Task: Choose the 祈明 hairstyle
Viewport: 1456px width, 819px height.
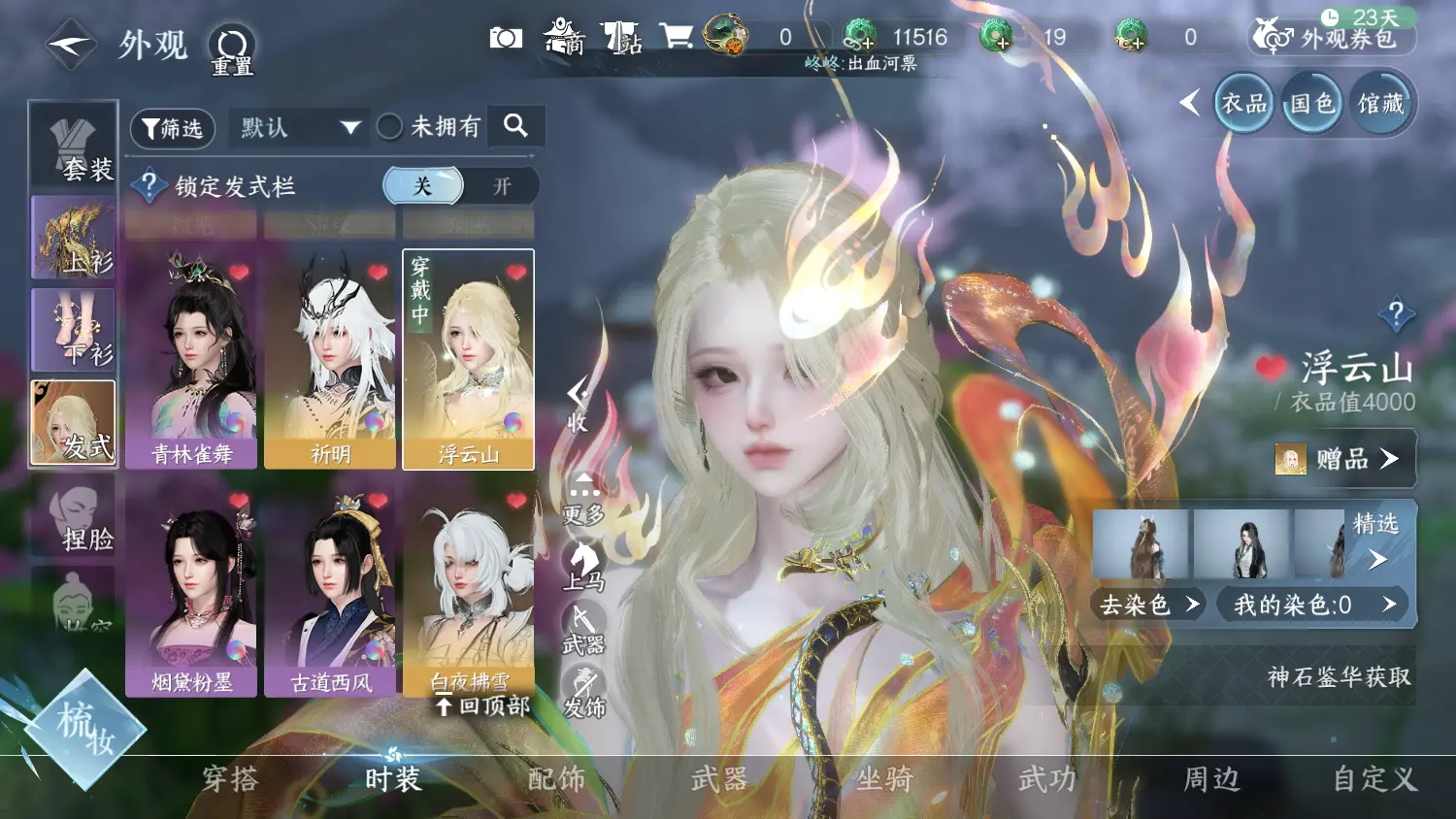Action: tap(330, 359)
